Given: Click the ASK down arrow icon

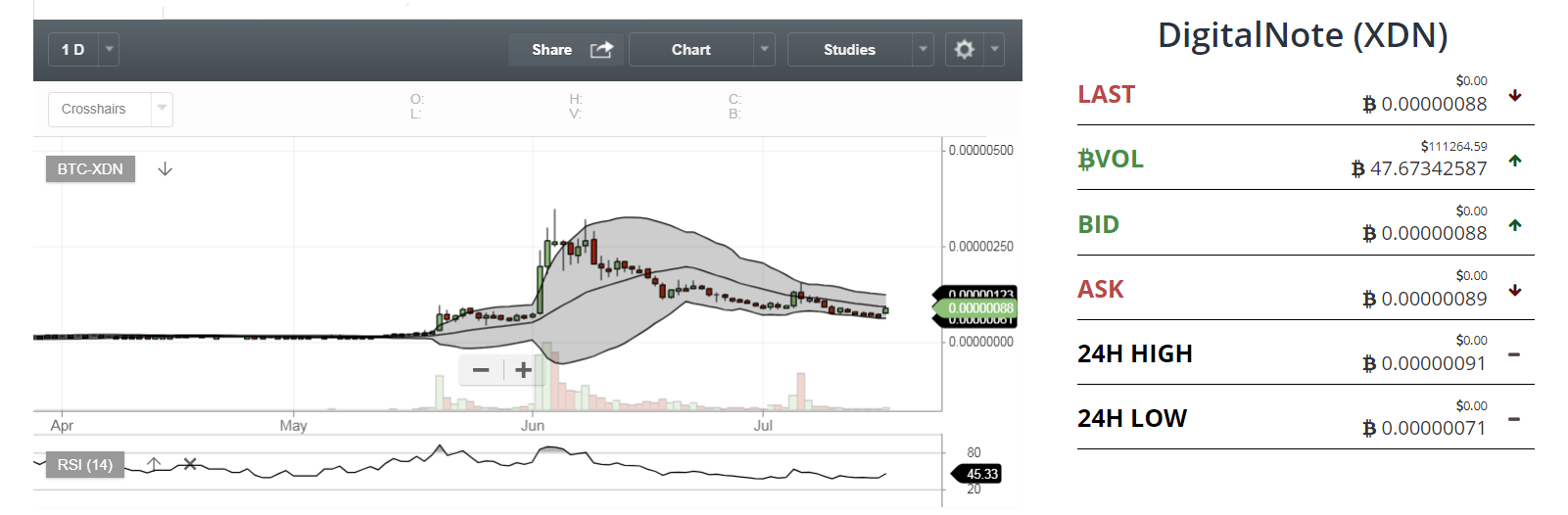Looking at the screenshot, I should (1515, 290).
